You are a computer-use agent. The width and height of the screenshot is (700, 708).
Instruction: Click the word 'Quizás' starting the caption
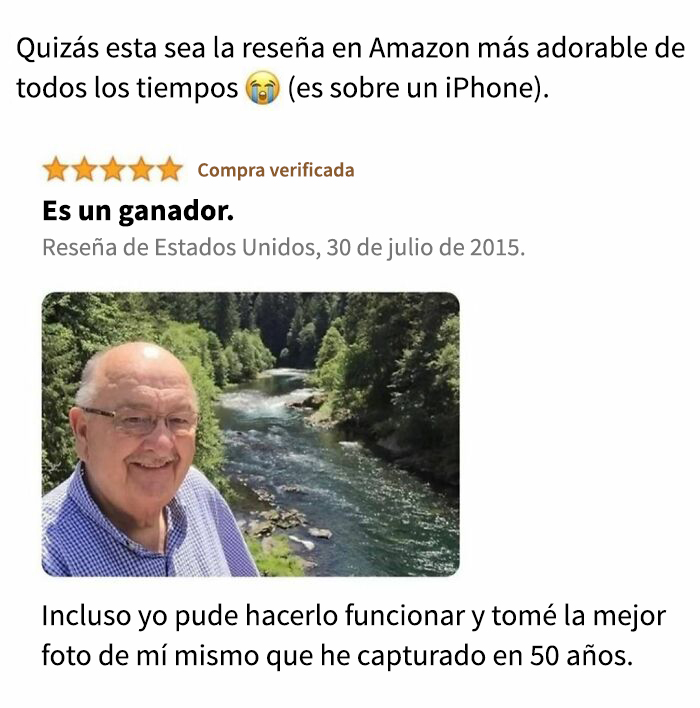(x=57, y=48)
